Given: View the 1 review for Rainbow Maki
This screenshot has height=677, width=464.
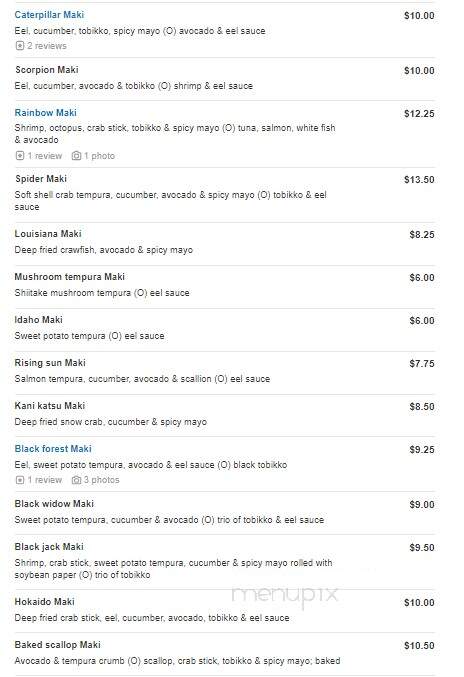Looking at the screenshot, I should (x=45, y=156).
